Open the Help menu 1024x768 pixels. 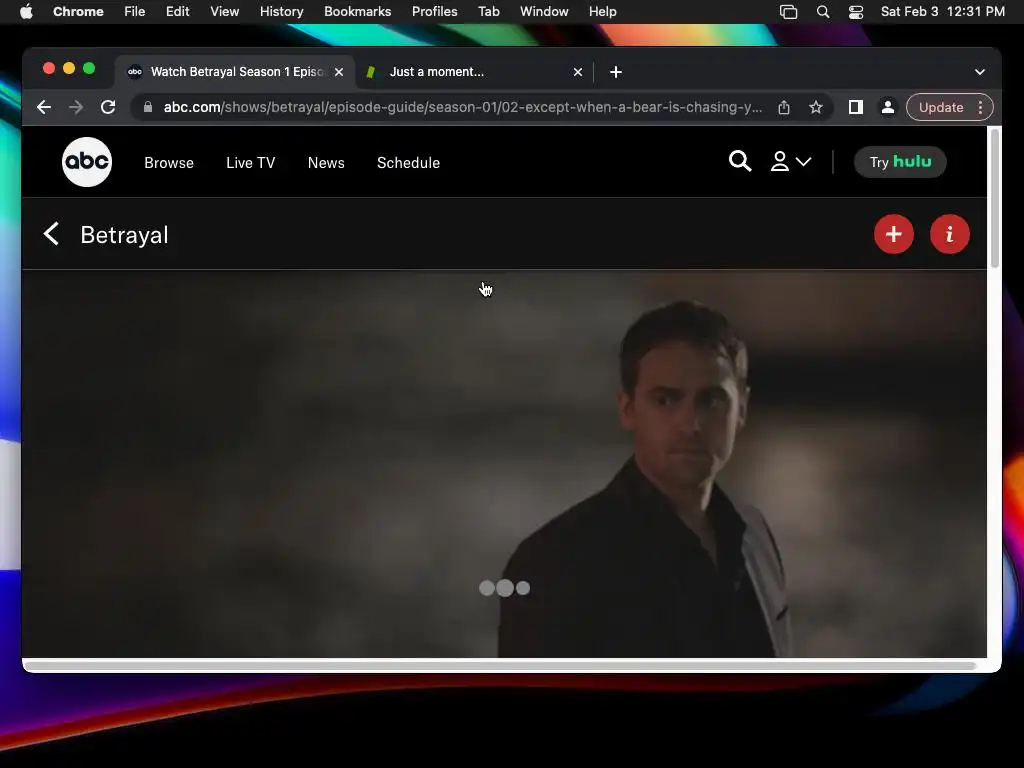(x=602, y=12)
